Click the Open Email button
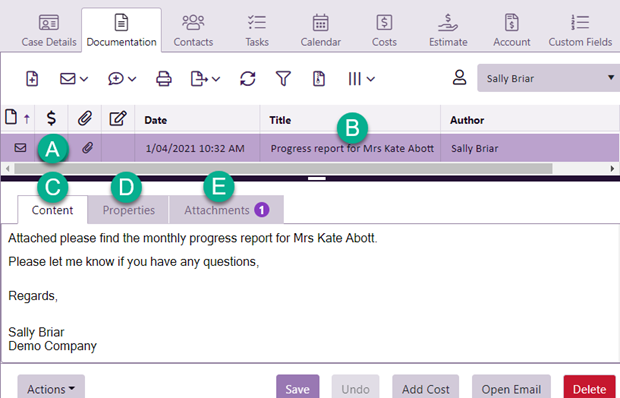 [x=511, y=388]
